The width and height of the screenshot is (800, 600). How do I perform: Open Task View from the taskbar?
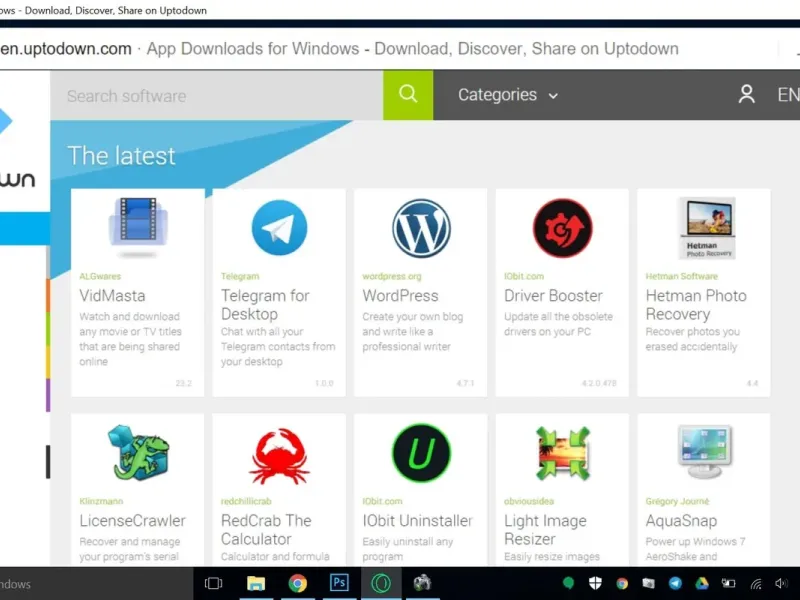(213, 583)
